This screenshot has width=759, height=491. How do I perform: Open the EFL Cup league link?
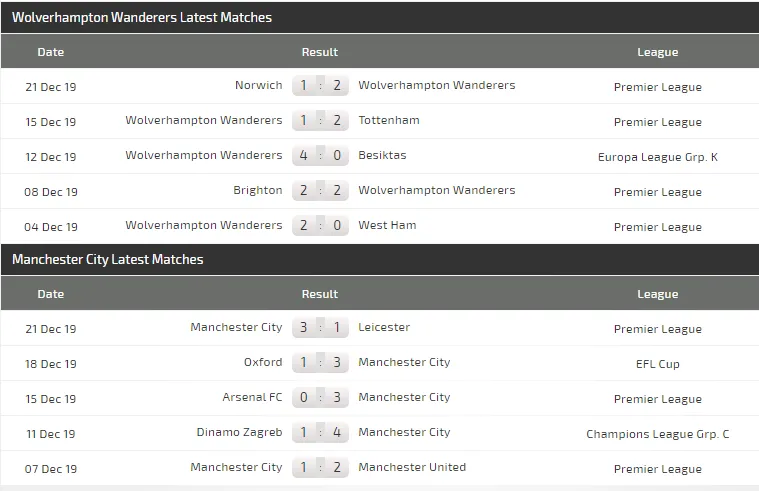tap(658, 364)
